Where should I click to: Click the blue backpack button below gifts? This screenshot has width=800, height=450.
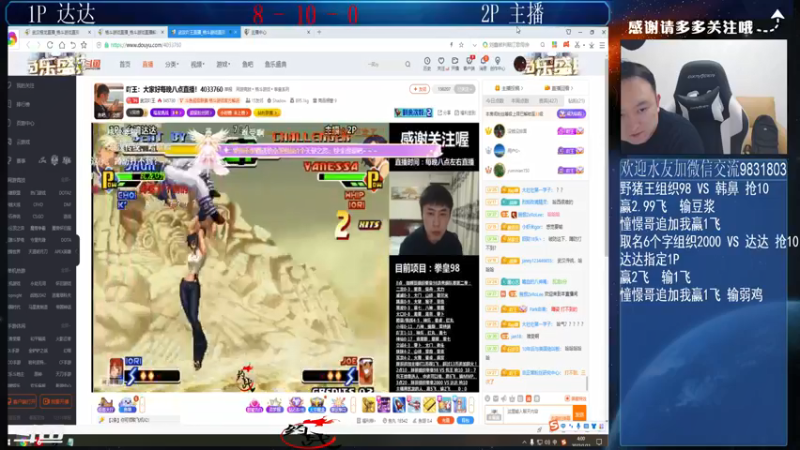tap(465, 420)
